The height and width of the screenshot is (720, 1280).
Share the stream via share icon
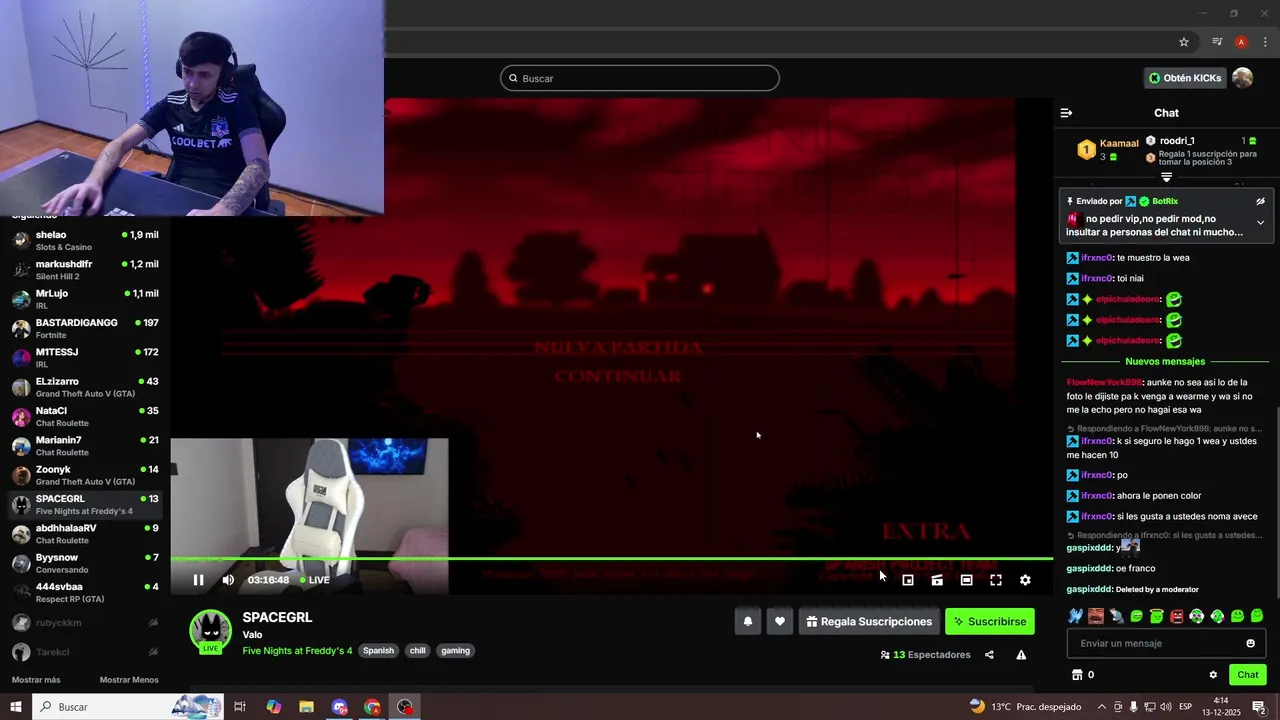(x=989, y=655)
